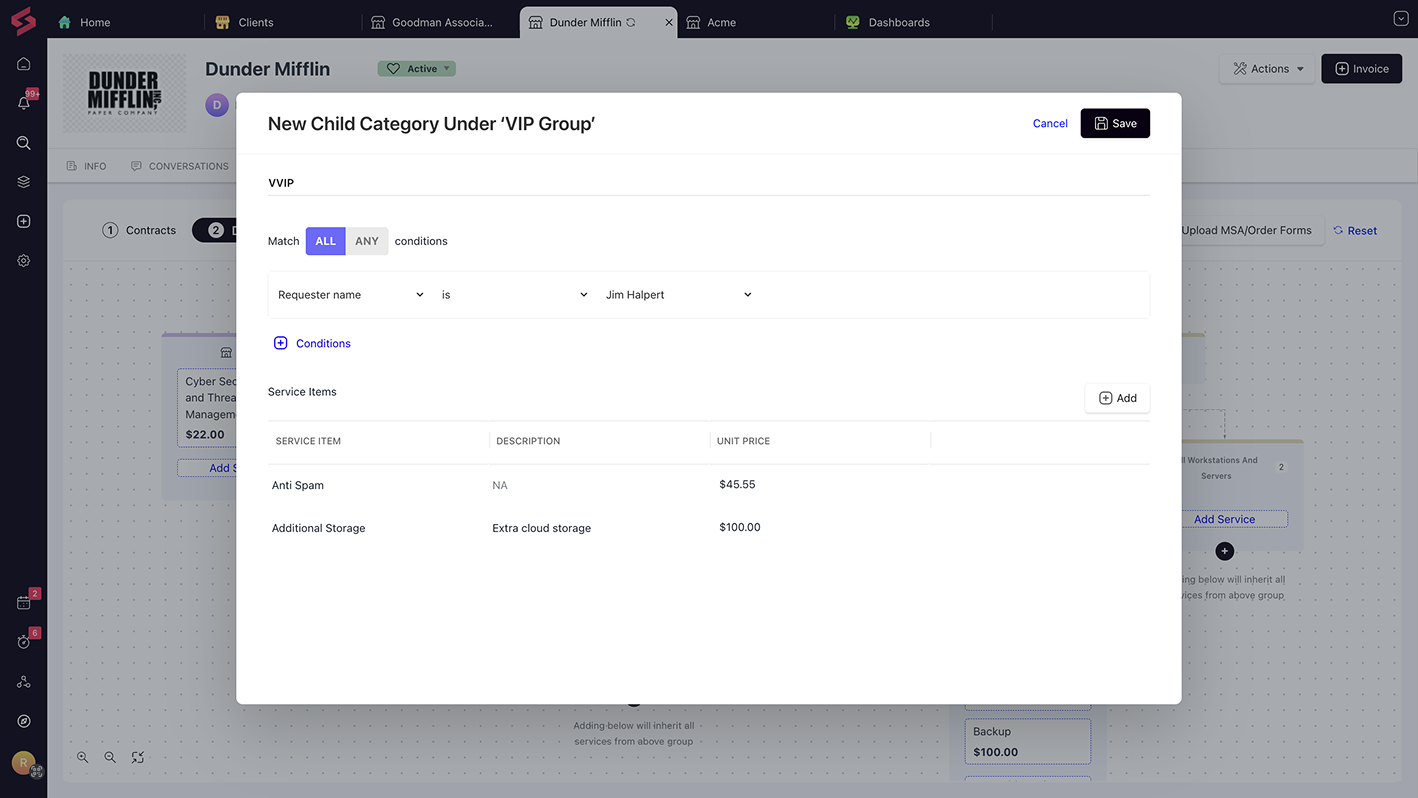Click the Backup service card
1418x798 pixels.
click(x=1028, y=741)
